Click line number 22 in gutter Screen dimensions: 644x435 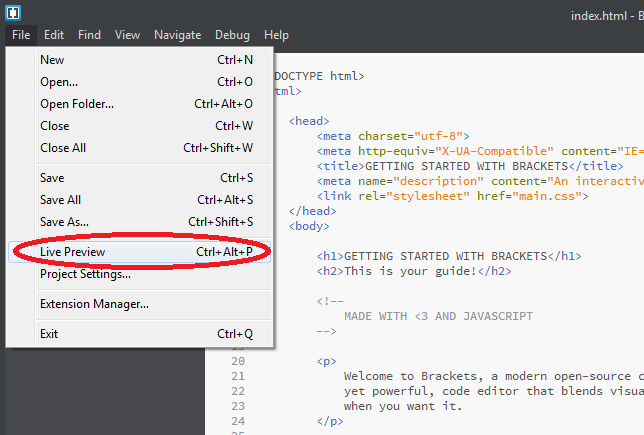[x=238, y=391]
